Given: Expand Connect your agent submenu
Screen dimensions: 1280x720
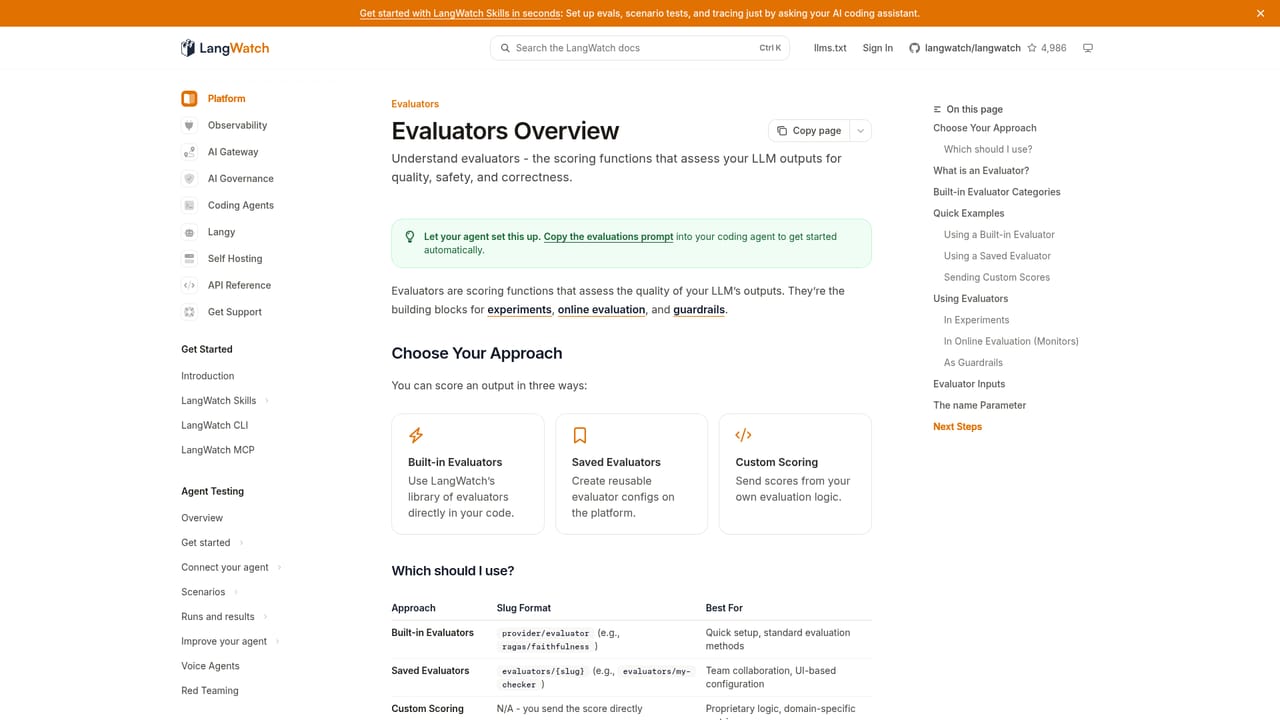Looking at the screenshot, I should (279, 568).
